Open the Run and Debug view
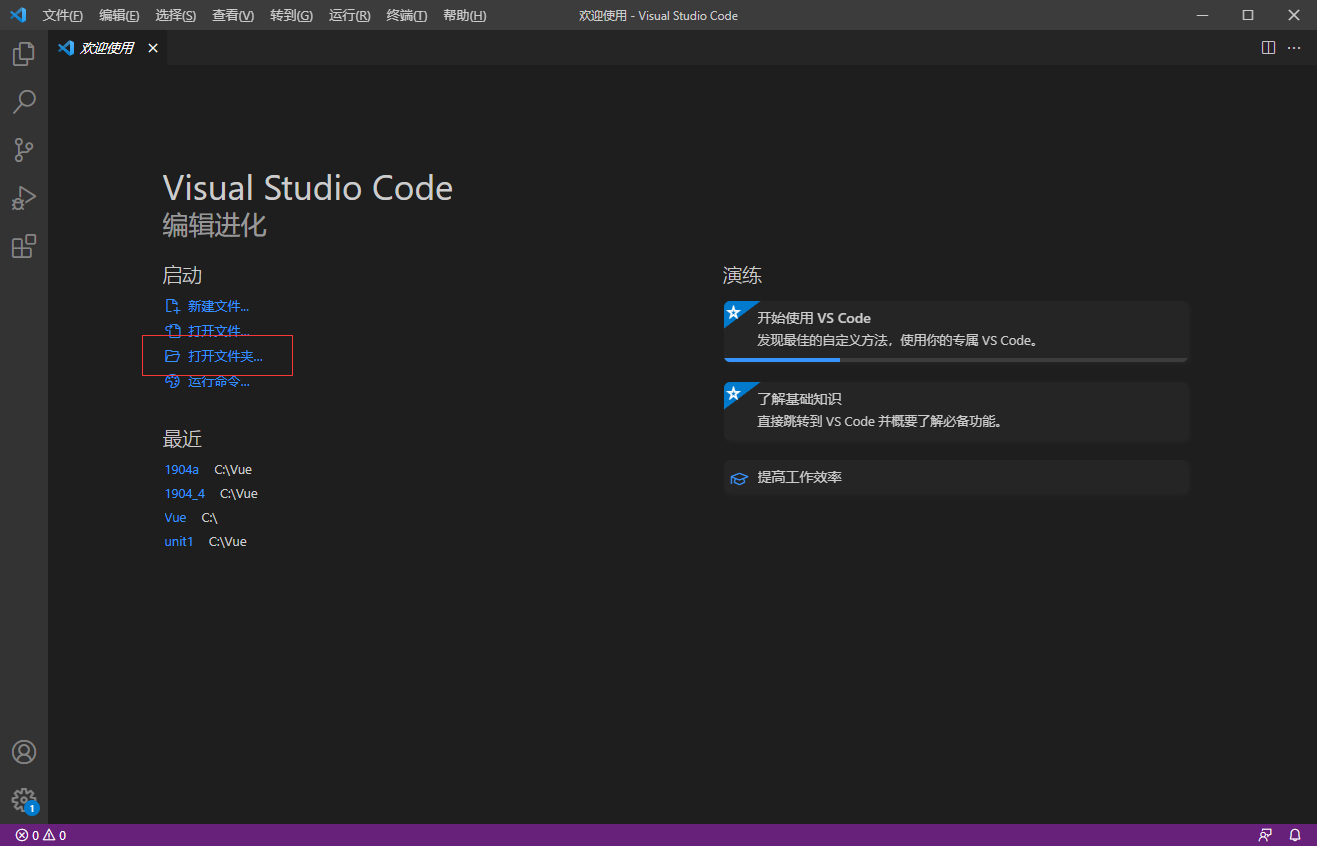 24,198
